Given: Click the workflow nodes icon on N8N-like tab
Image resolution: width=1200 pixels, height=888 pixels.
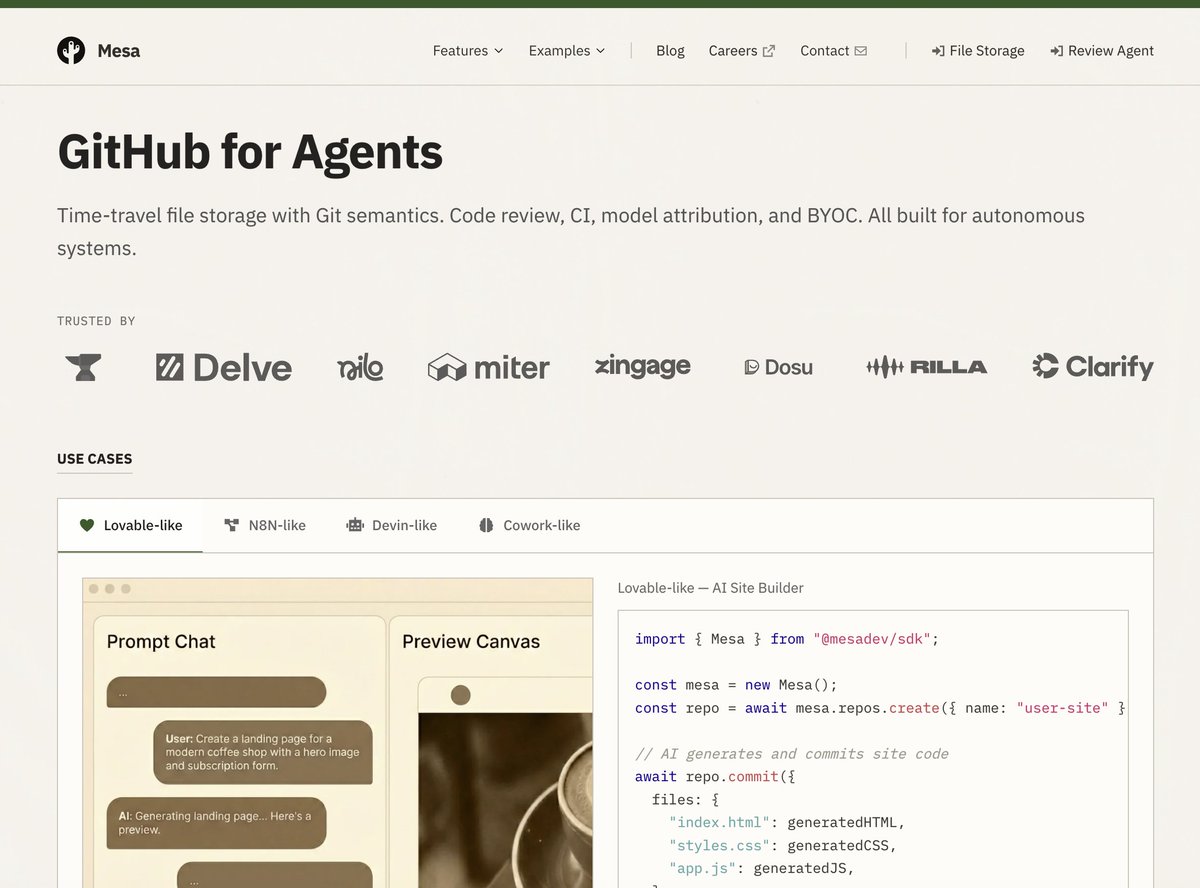Looking at the screenshot, I should [232, 525].
